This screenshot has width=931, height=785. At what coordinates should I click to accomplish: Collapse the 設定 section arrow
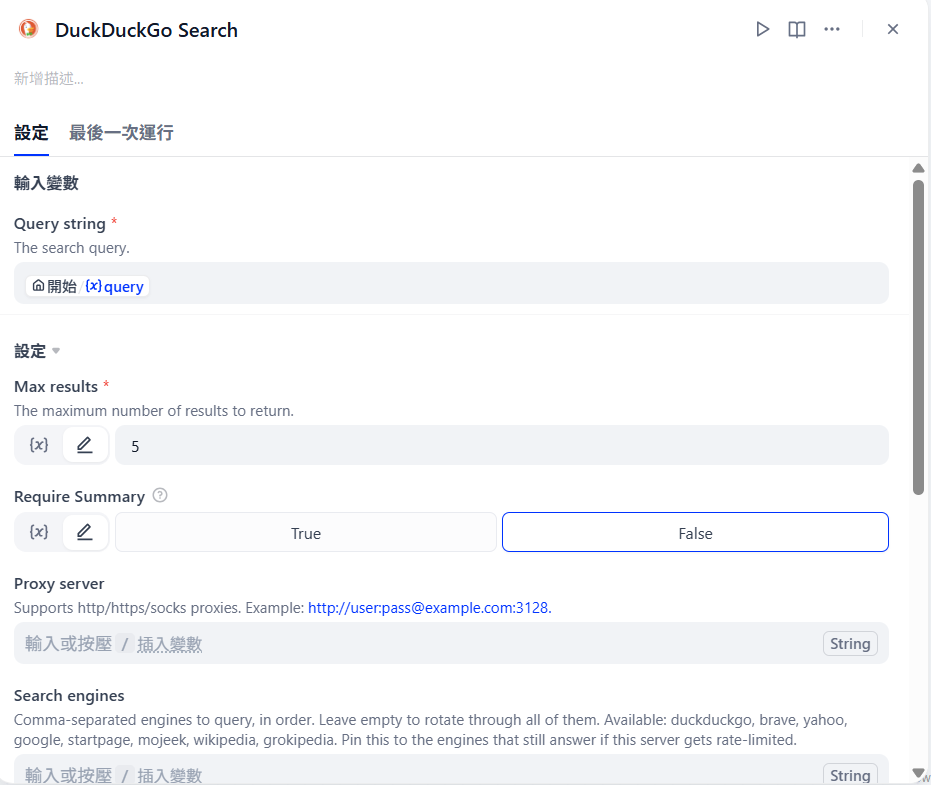(x=56, y=350)
